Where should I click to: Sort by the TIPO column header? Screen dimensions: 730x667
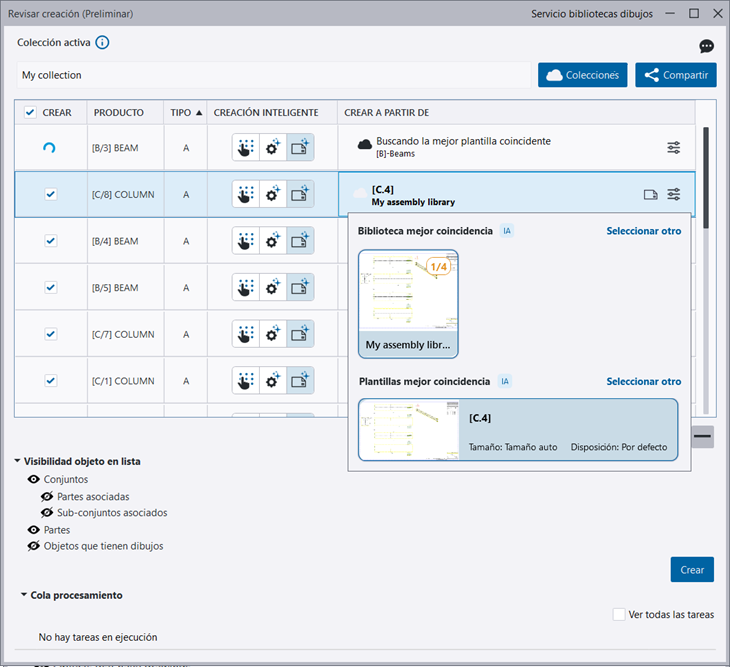coord(185,113)
